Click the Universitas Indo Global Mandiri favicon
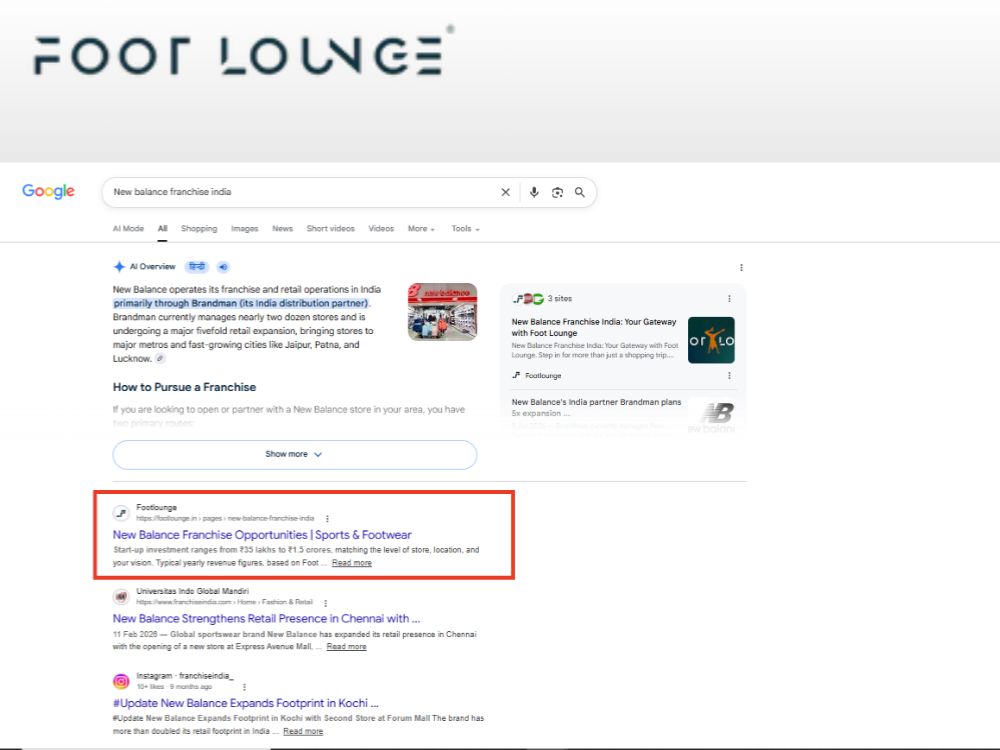The height and width of the screenshot is (750, 1000). pyautogui.click(x=121, y=597)
